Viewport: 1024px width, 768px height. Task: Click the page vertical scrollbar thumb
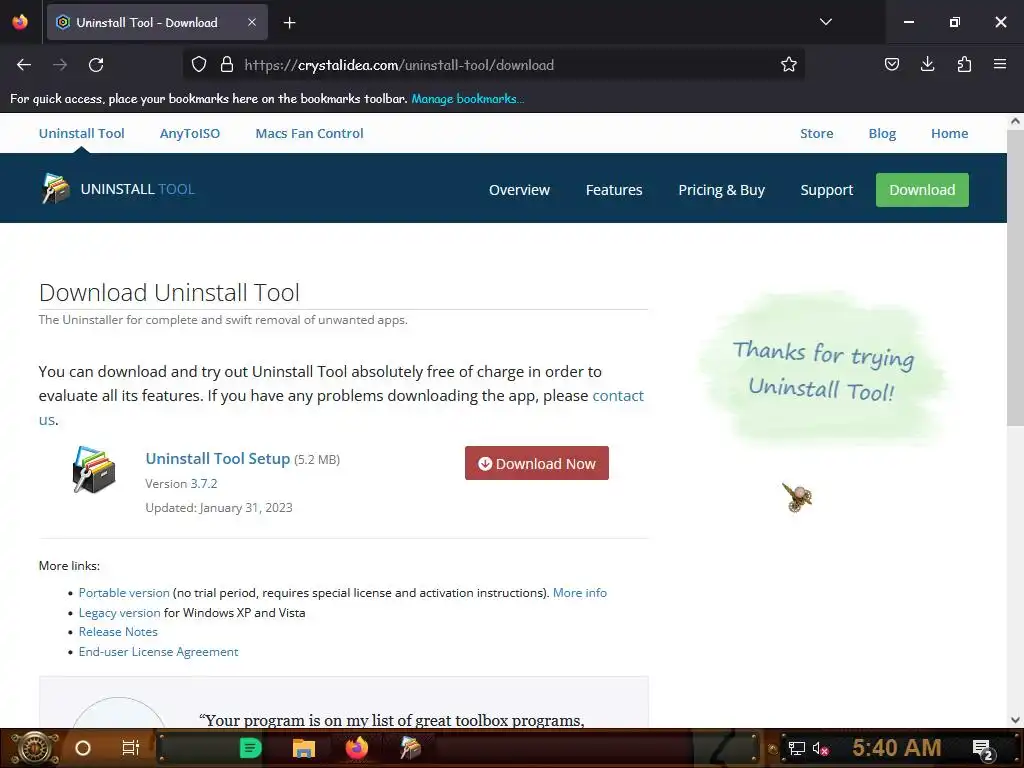1015,278
